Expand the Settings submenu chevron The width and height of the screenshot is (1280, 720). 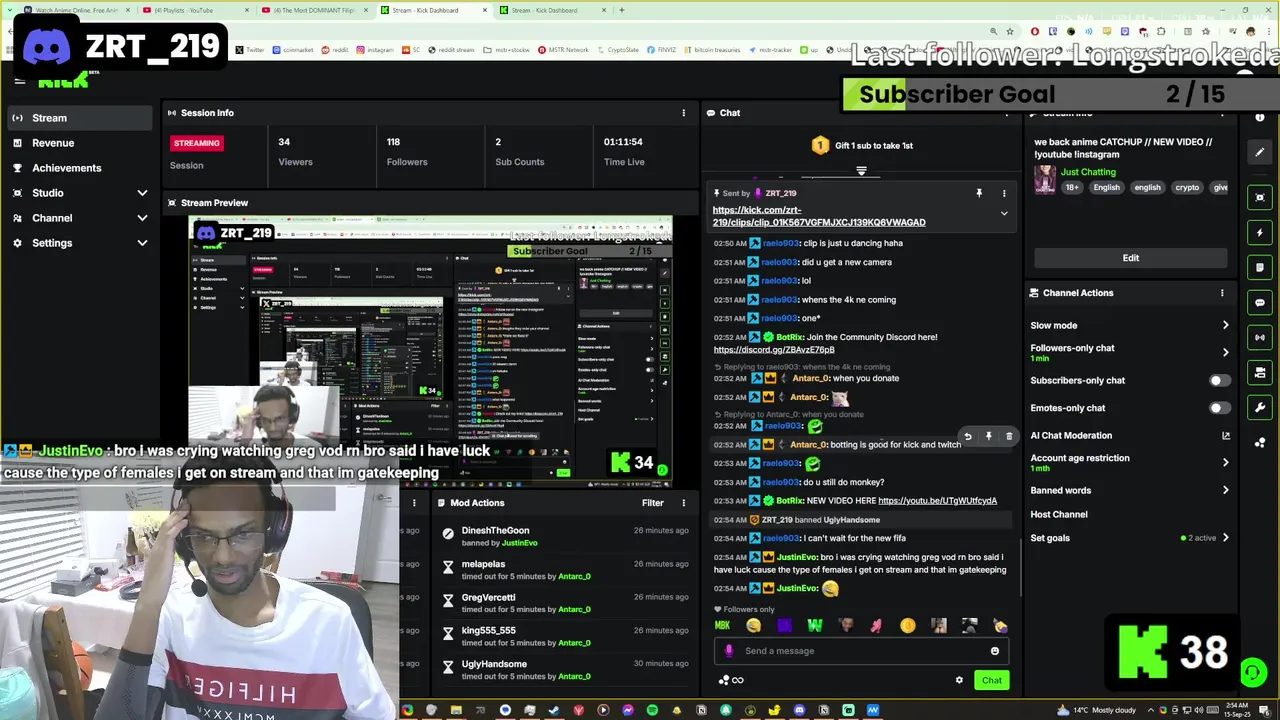(142, 243)
